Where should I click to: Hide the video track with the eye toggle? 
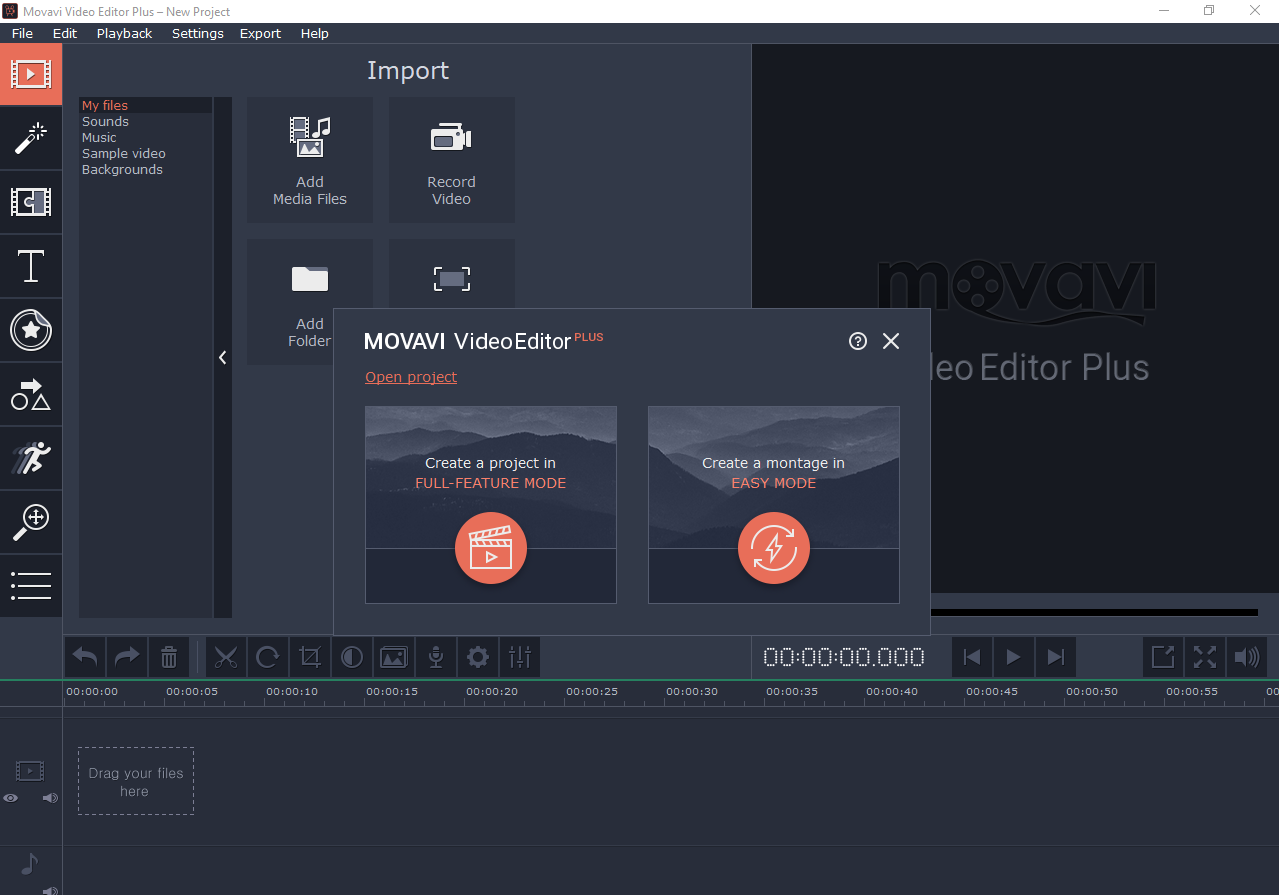[10, 797]
